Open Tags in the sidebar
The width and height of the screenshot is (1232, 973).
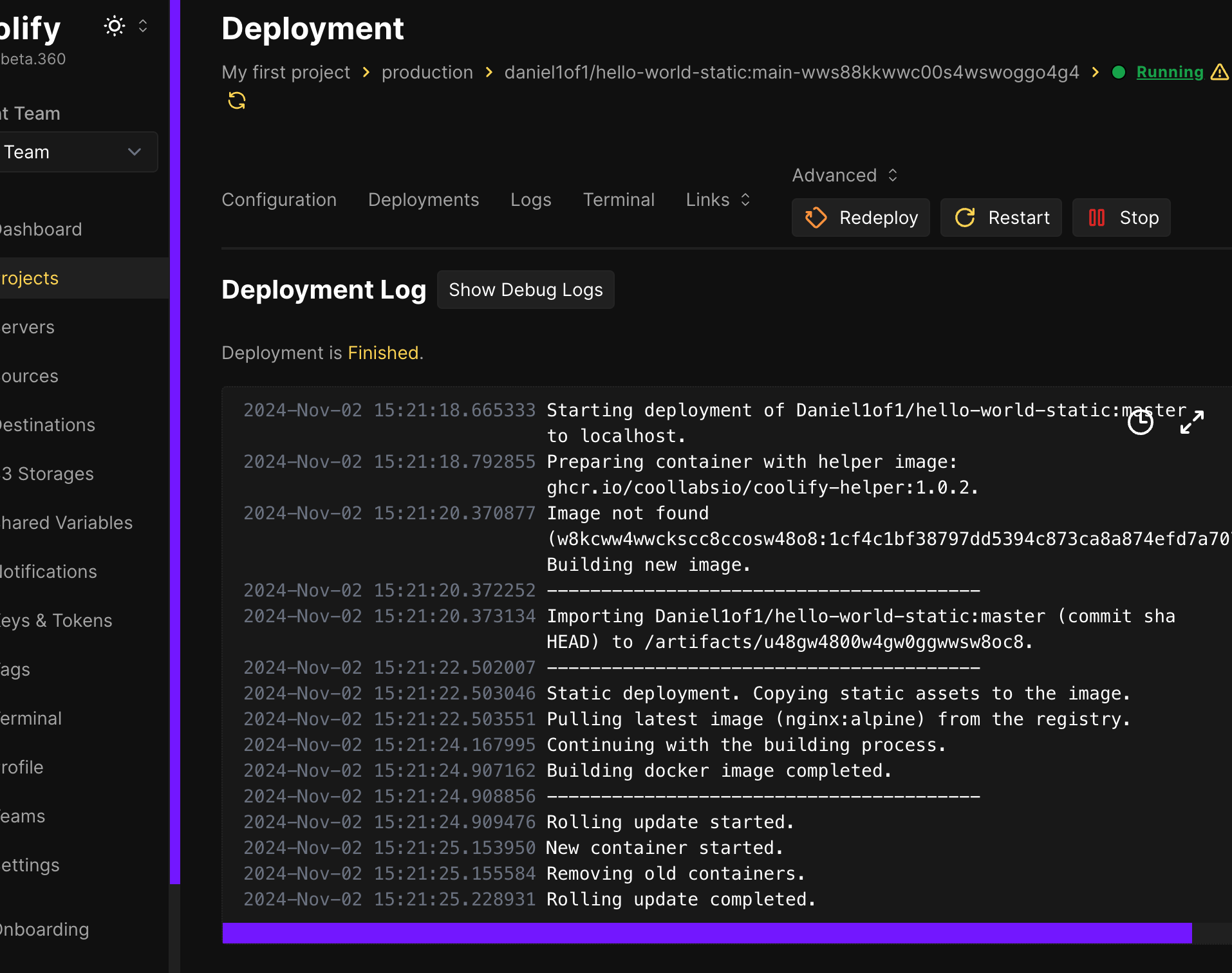tap(15, 669)
